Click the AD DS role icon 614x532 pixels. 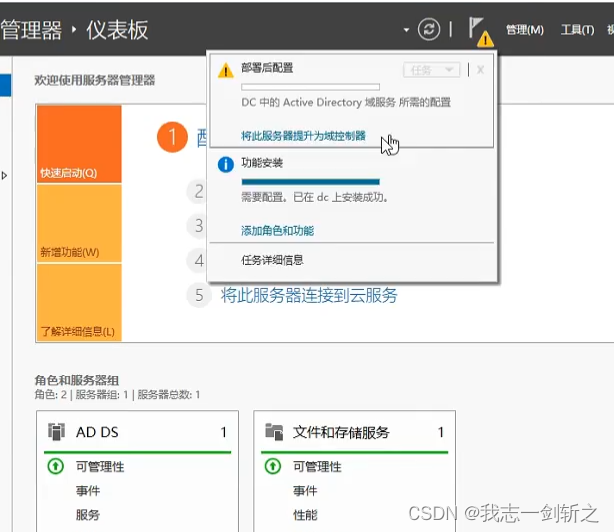(56, 432)
